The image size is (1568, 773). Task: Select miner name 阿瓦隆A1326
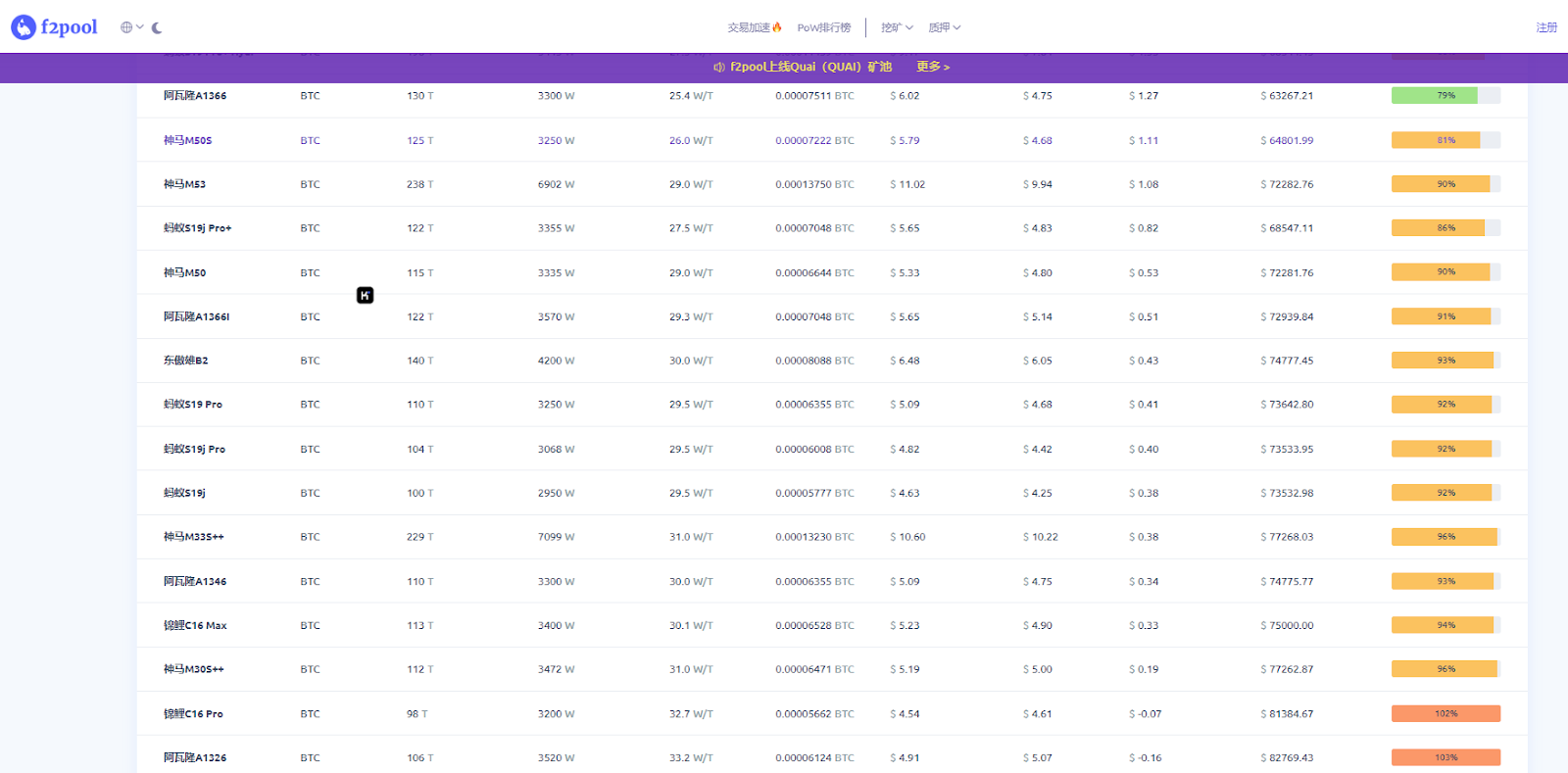click(195, 757)
